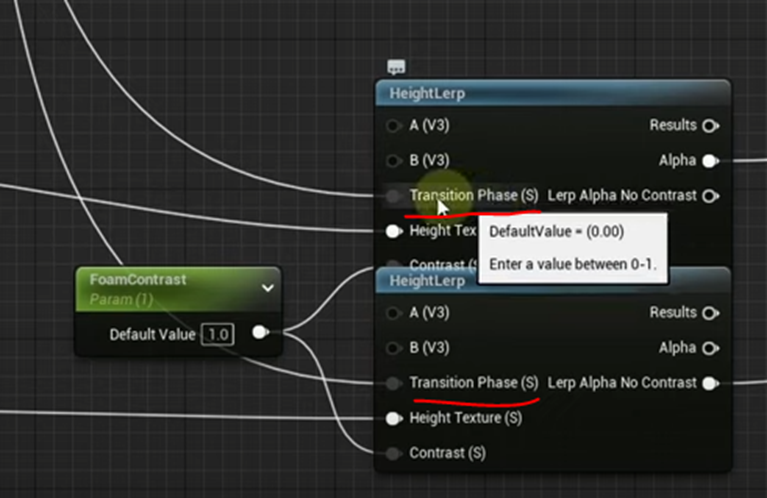Select the bottom HeightLerp node title bar

[x=553, y=281]
